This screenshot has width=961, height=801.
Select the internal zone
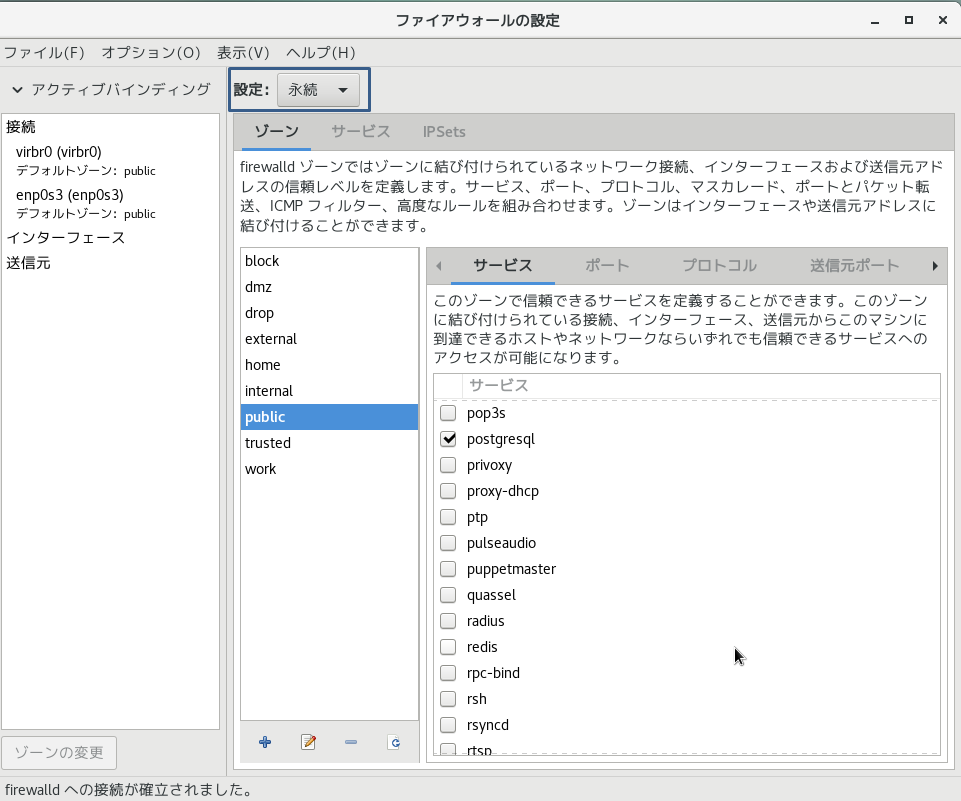click(x=329, y=391)
